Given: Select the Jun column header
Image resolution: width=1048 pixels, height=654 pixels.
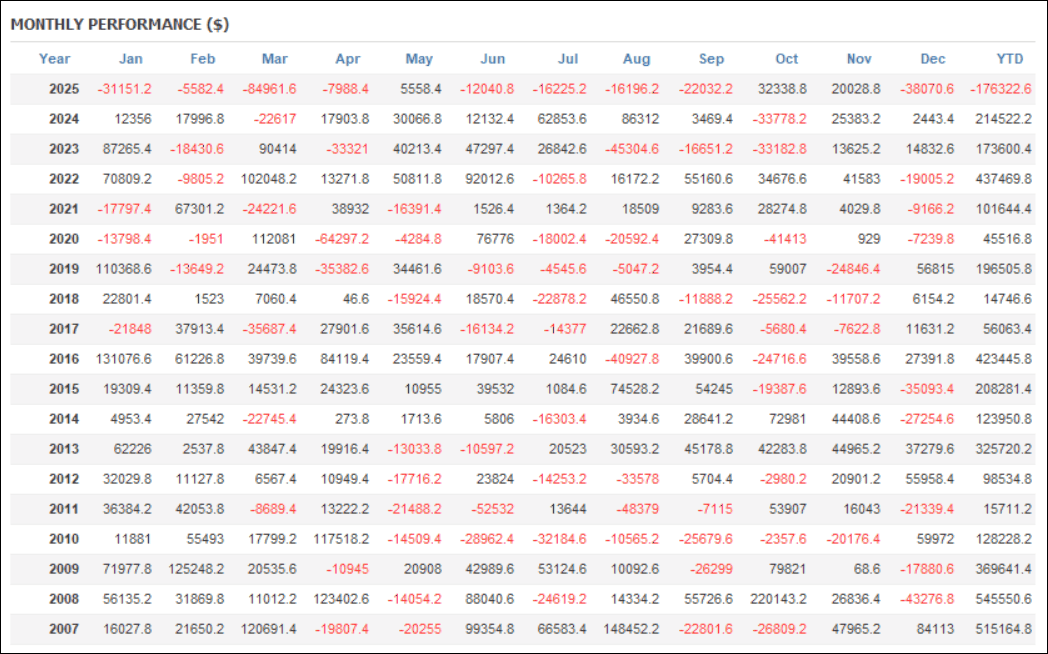Looking at the screenshot, I should [x=493, y=59].
